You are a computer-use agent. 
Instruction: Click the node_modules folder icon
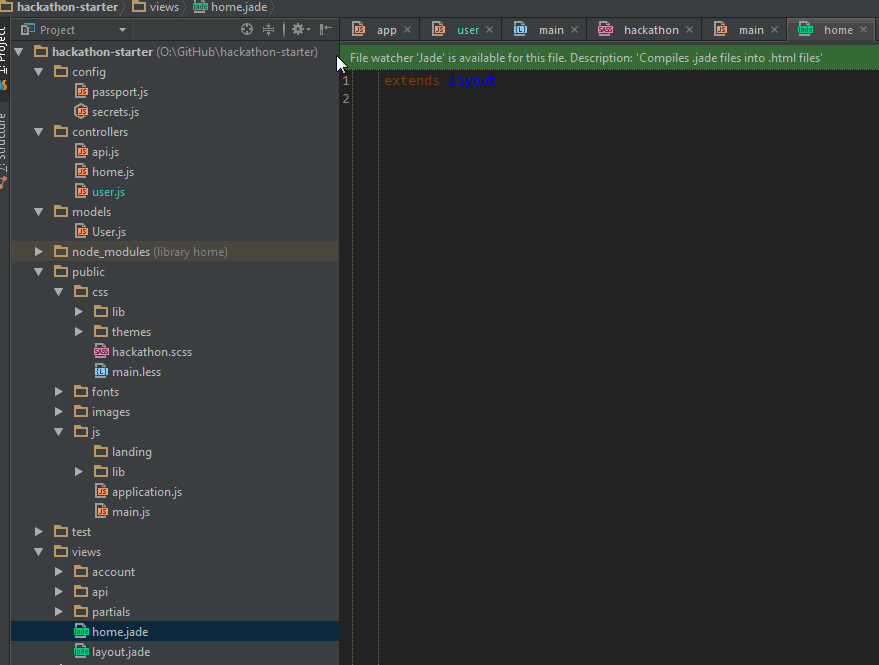coord(61,251)
